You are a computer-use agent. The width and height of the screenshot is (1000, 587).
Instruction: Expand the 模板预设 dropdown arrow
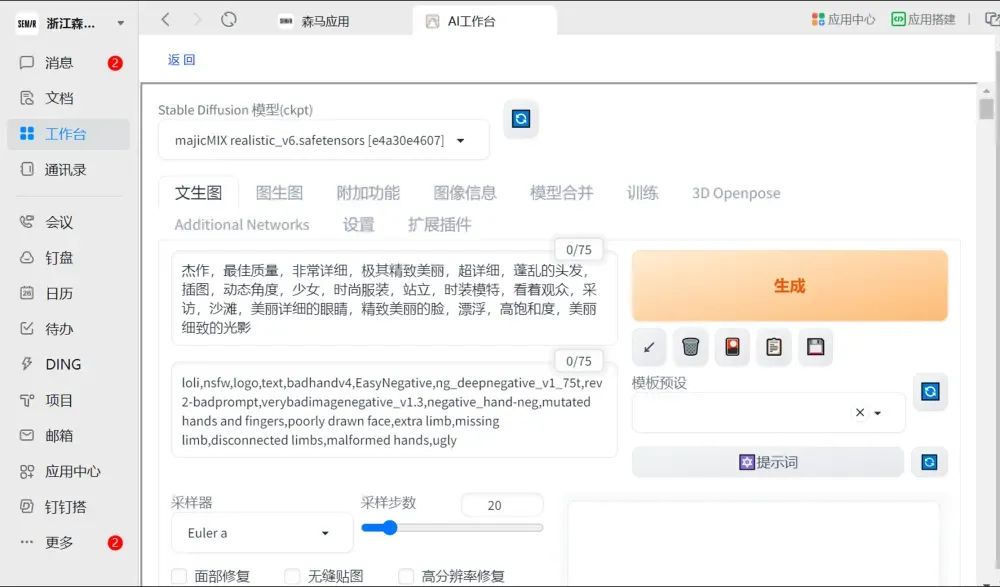[x=878, y=413]
